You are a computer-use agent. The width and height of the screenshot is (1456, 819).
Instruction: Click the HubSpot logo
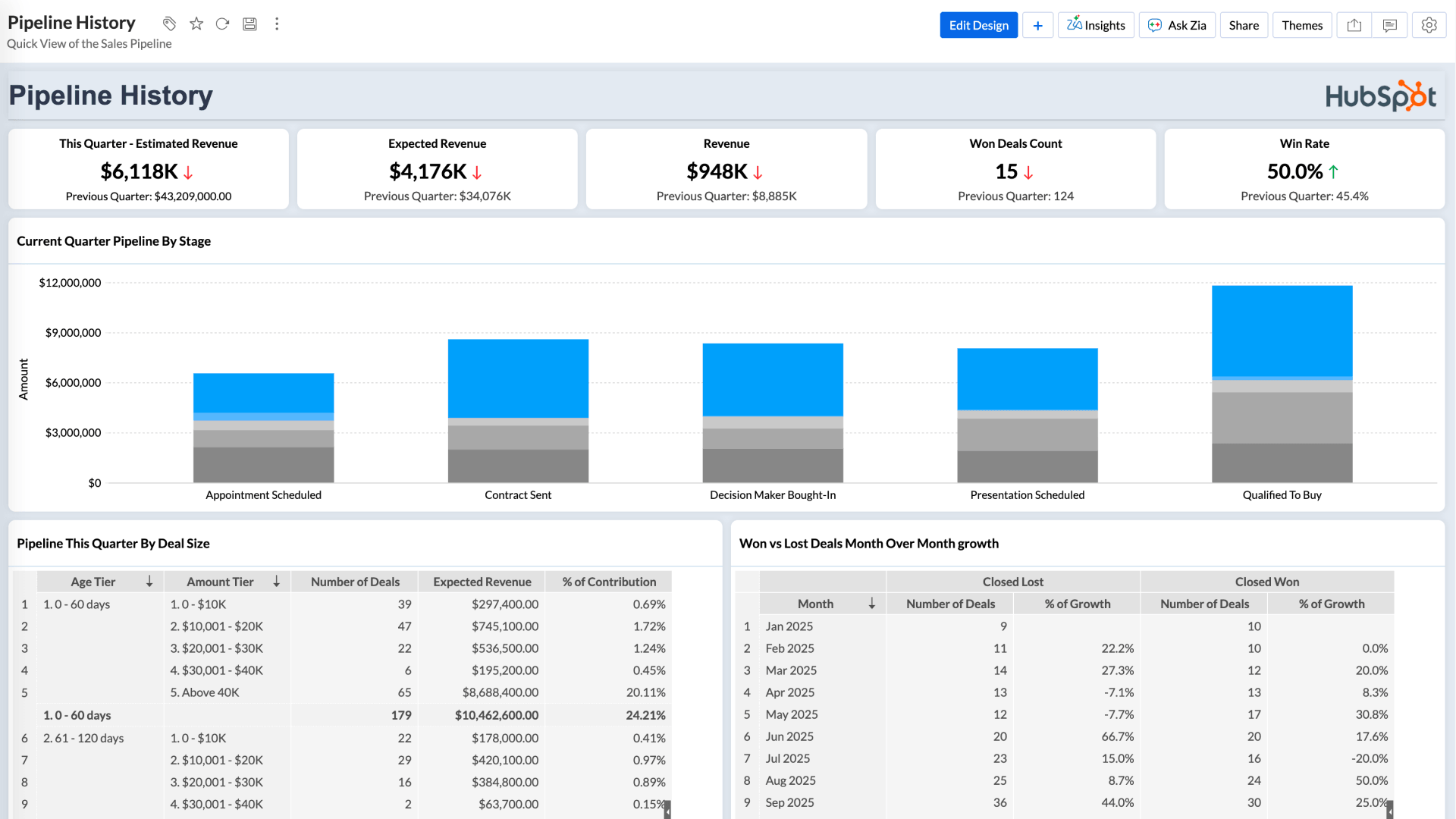1380,96
